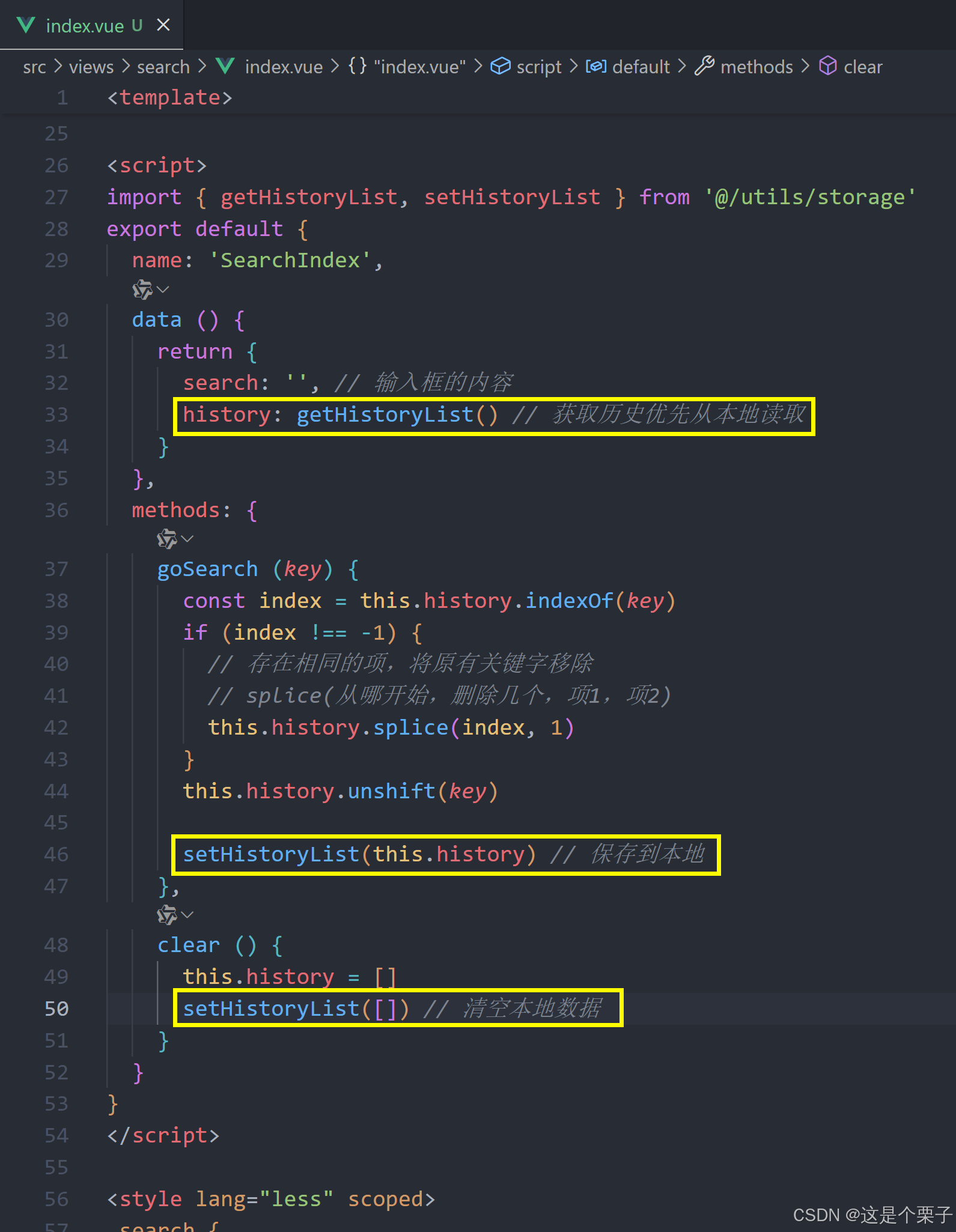Click setHistoryList([]) on line 50
The width and height of the screenshot is (956, 1232).
296,1009
